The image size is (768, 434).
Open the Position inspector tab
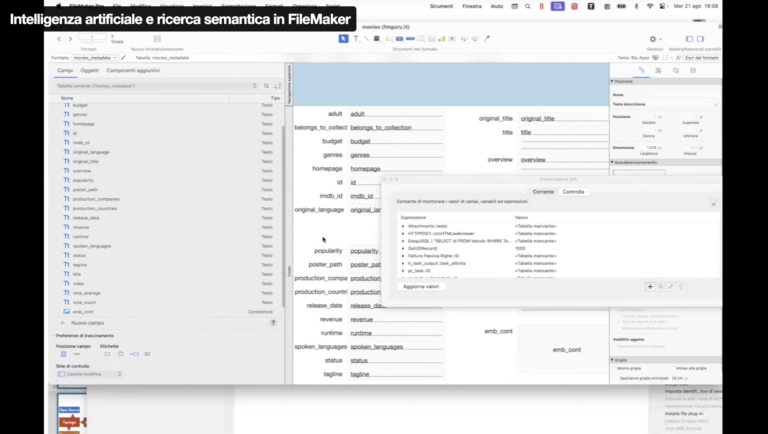pos(641,71)
